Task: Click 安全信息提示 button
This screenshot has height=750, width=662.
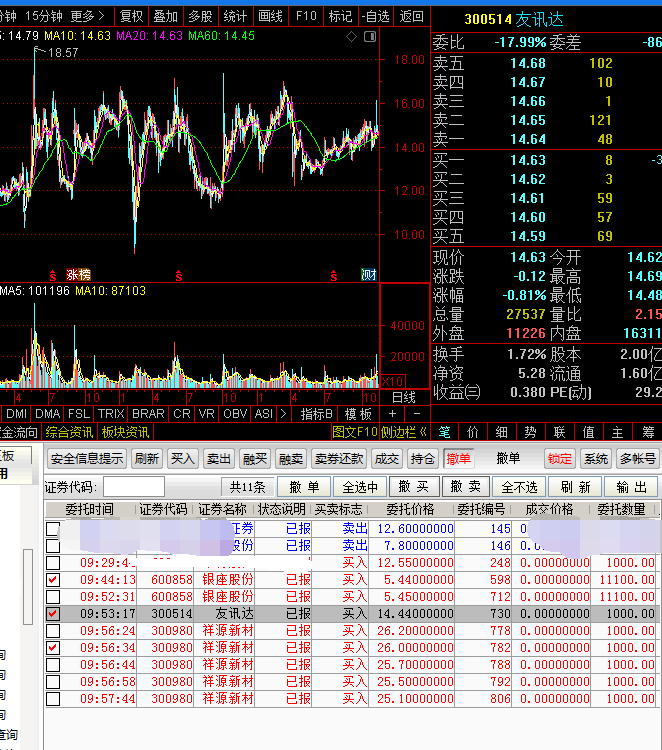Action: pos(87,459)
